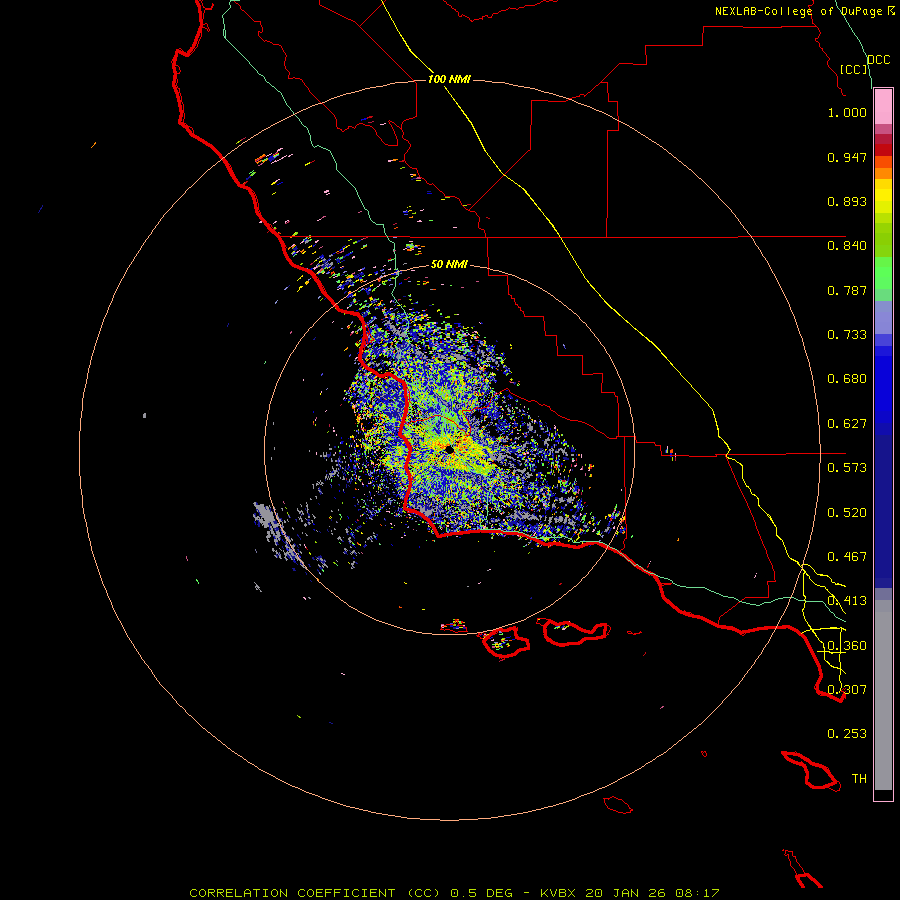This screenshot has height=900, width=900.
Task: Click the 0.947 color scale value
Action: [x=847, y=157]
